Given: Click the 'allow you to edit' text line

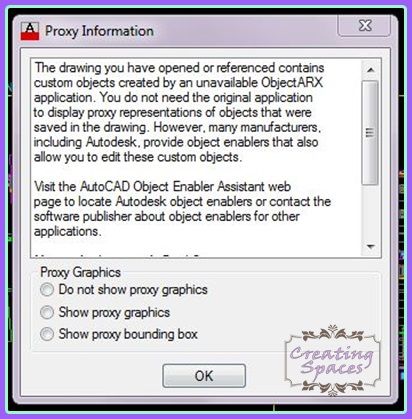Looking at the screenshot, I should (x=138, y=157).
